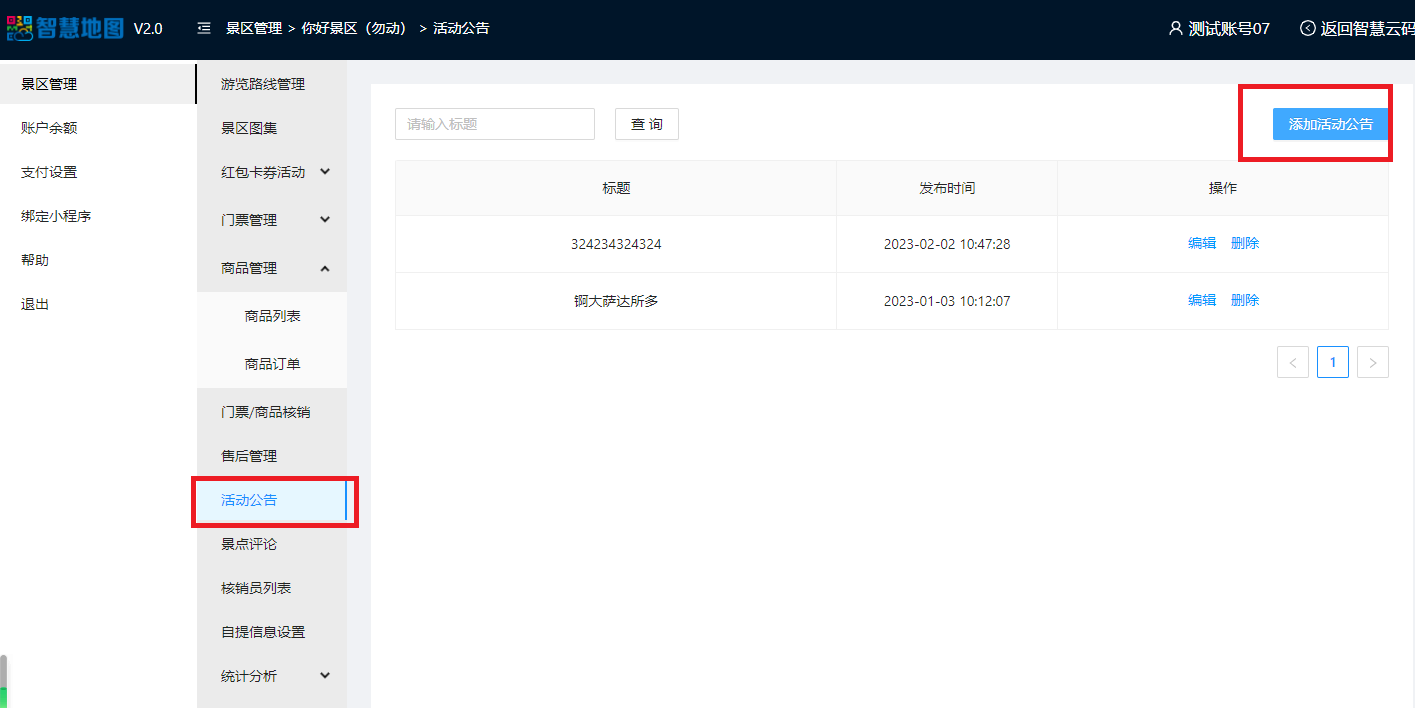Click the 添加活动公告 button
1415x708 pixels.
[1330, 124]
